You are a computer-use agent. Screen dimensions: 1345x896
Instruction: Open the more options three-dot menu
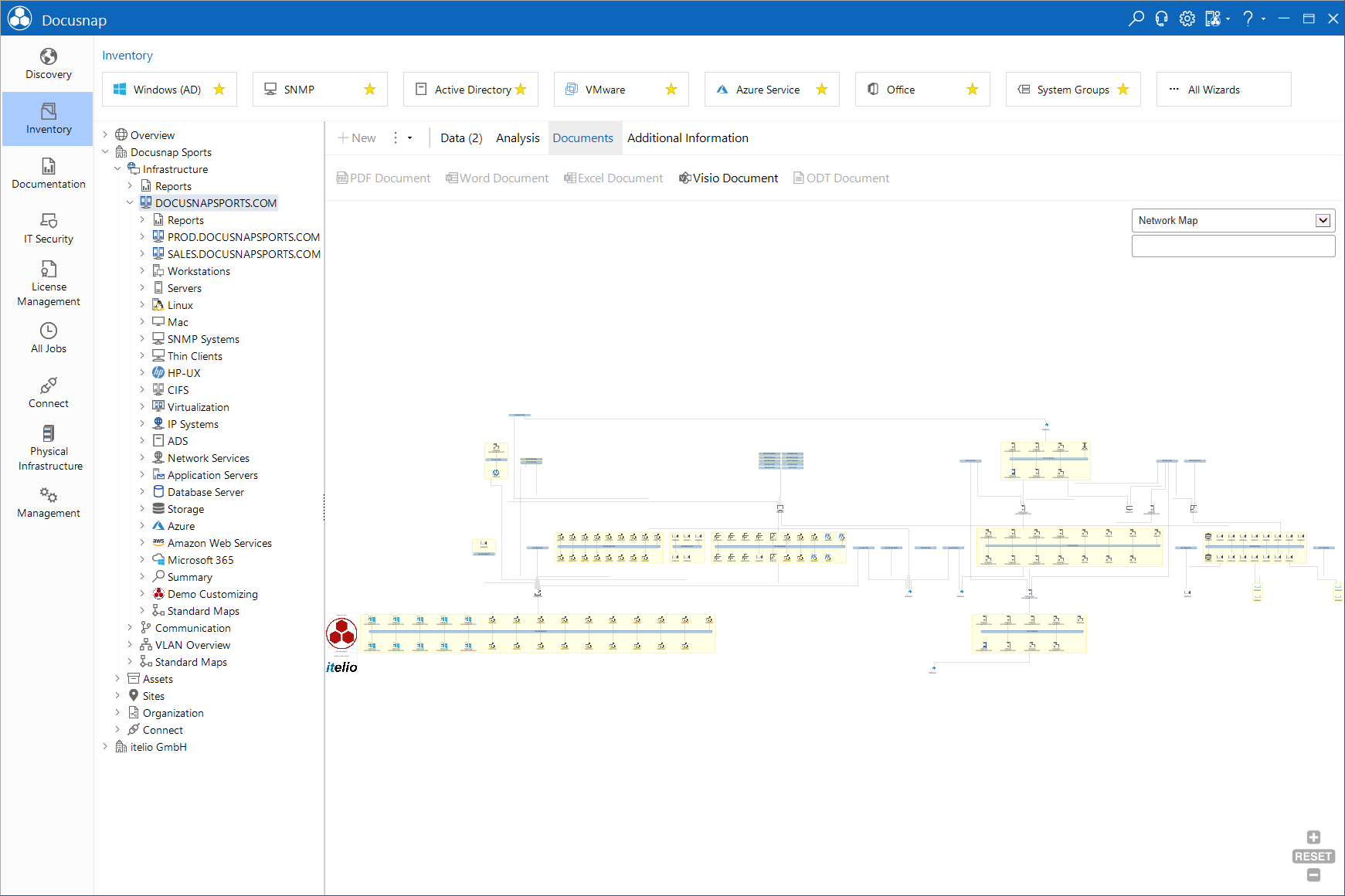[396, 138]
